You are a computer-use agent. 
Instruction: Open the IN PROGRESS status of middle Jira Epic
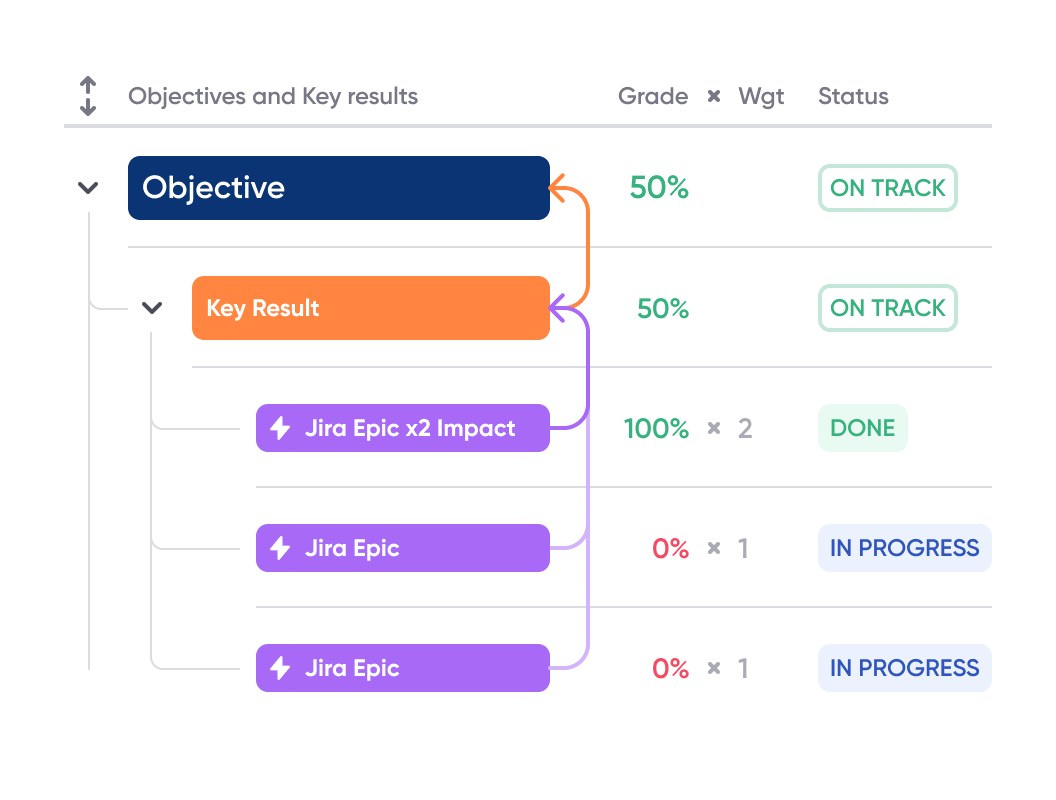point(904,548)
